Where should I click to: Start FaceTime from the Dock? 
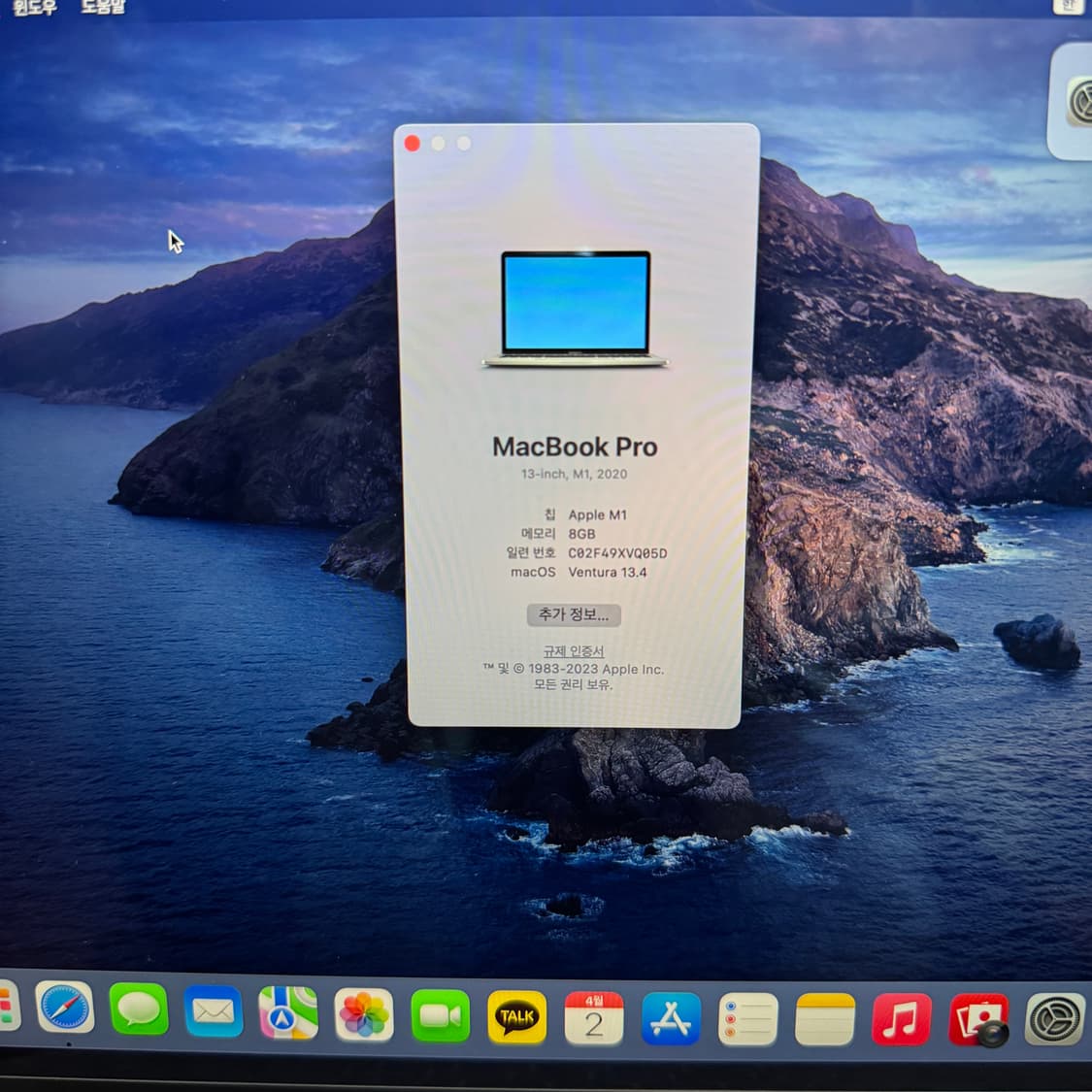[x=440, y=1016]
